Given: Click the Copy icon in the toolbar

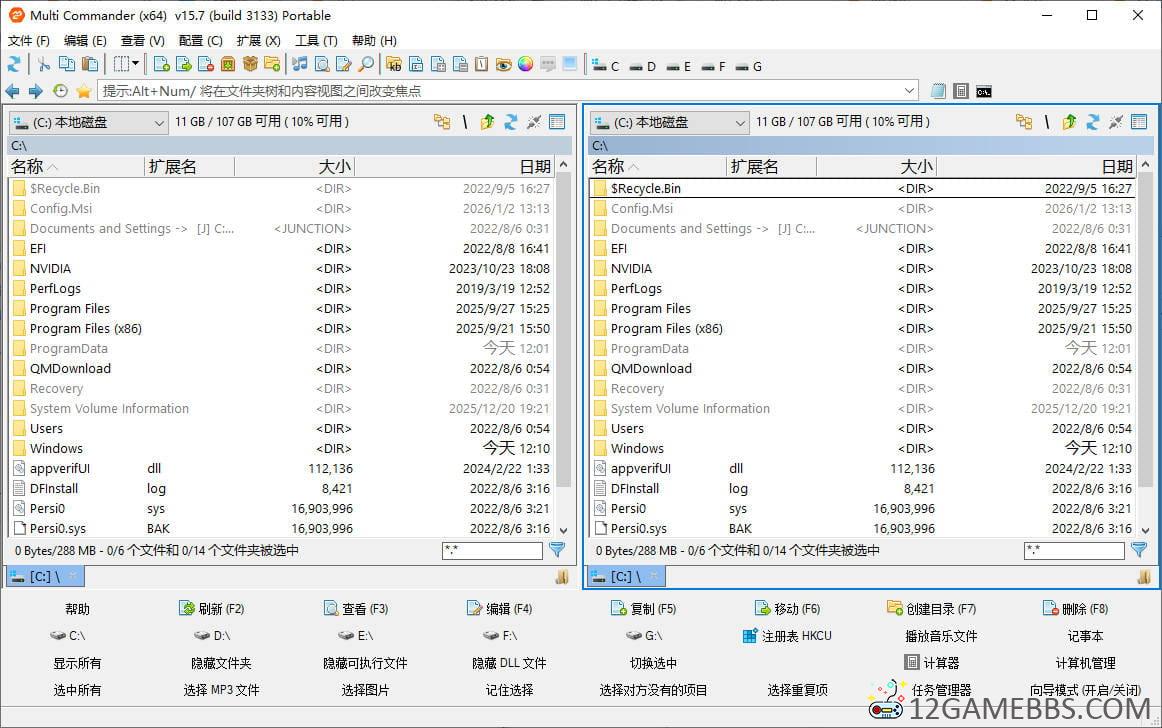Looking at the screenshot, I should click(66, 64).
